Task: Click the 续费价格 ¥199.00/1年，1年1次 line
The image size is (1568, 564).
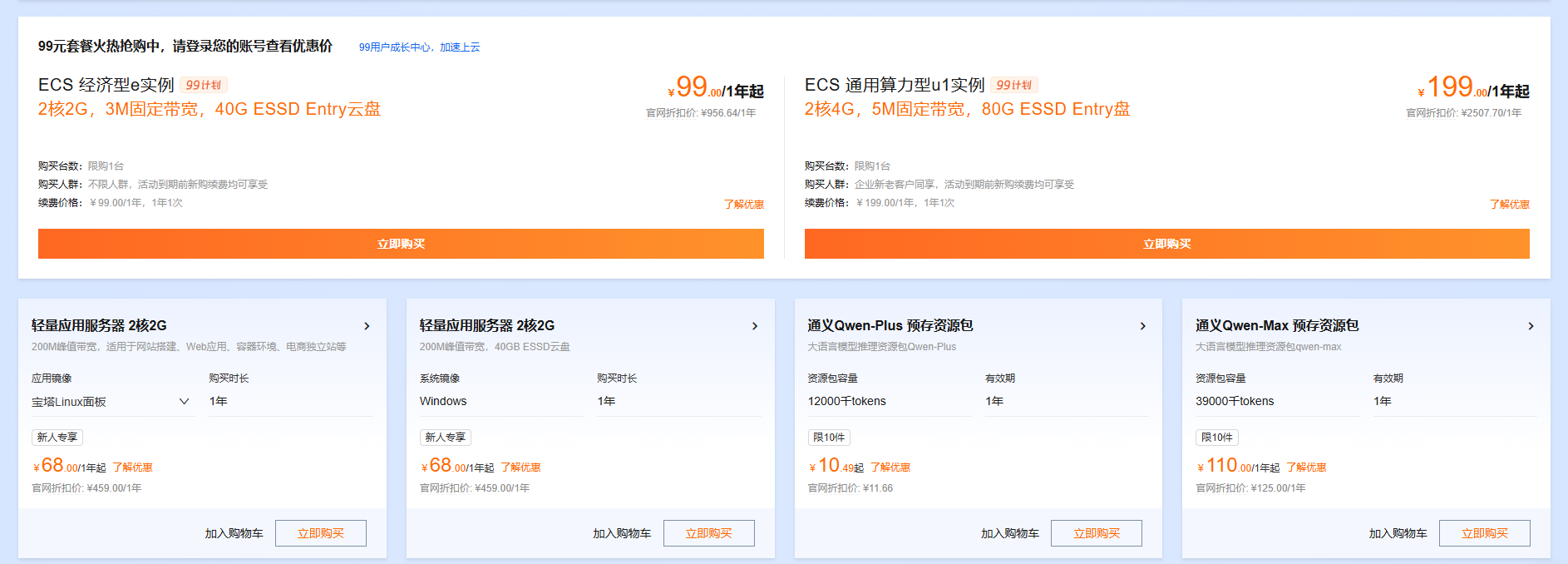Action: point(880,203)
